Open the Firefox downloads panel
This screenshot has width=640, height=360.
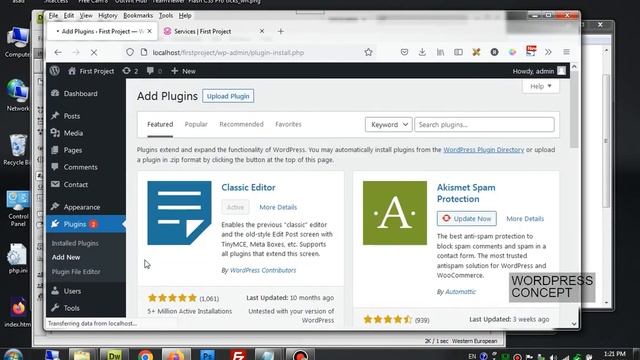click(422, 52)
